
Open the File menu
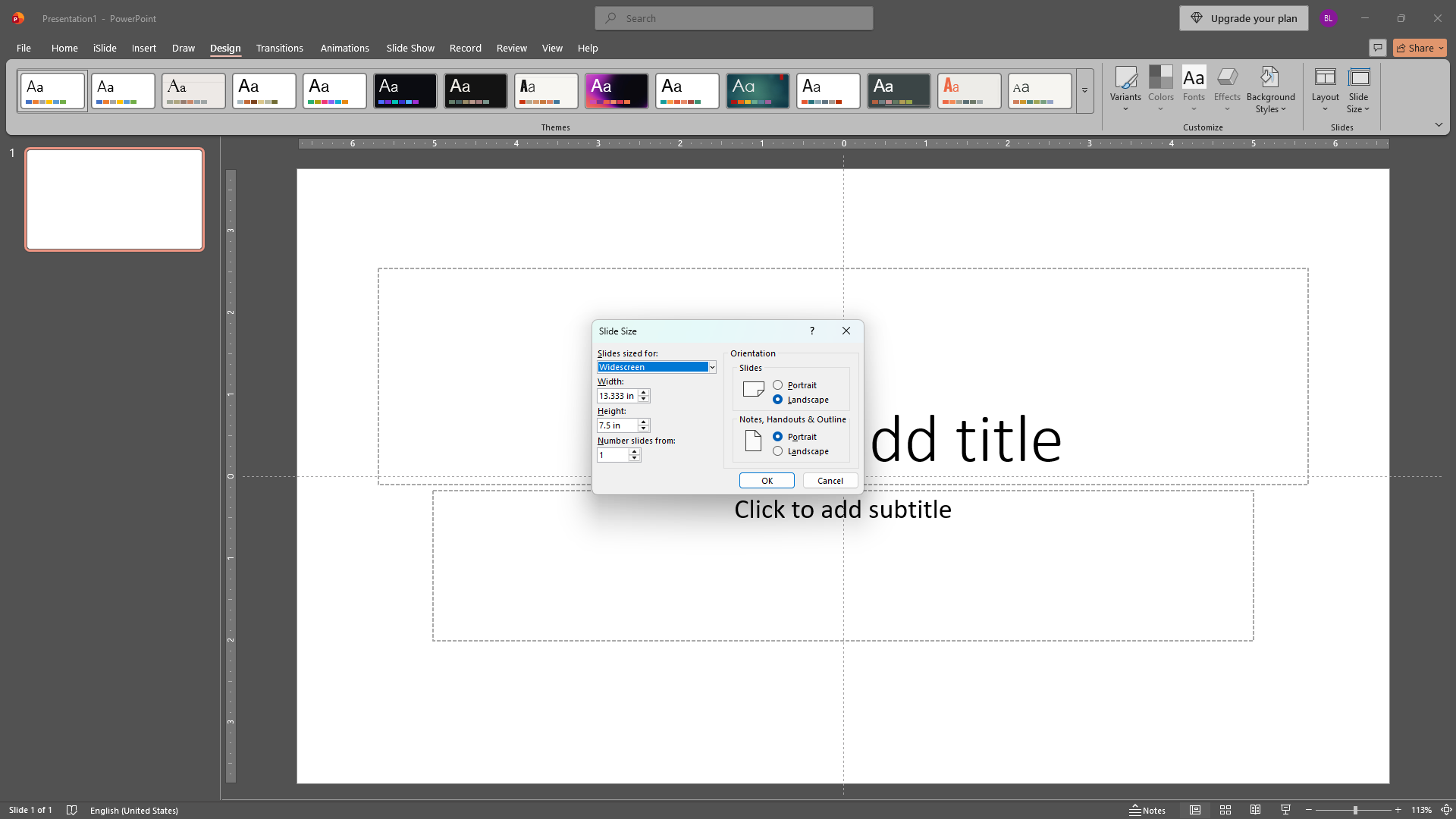click(x=24, y=48)
